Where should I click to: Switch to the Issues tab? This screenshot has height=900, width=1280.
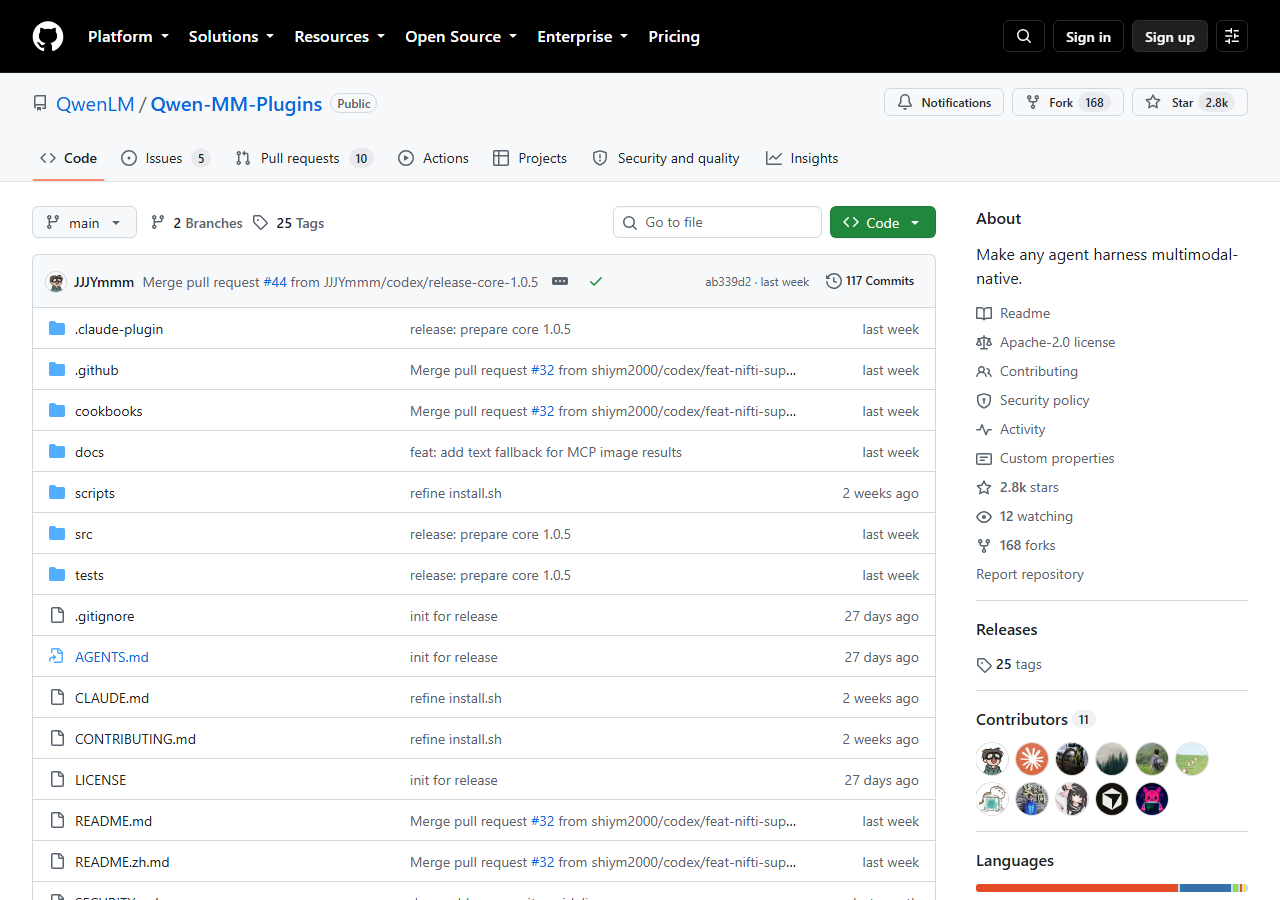(x=165, y=158)
